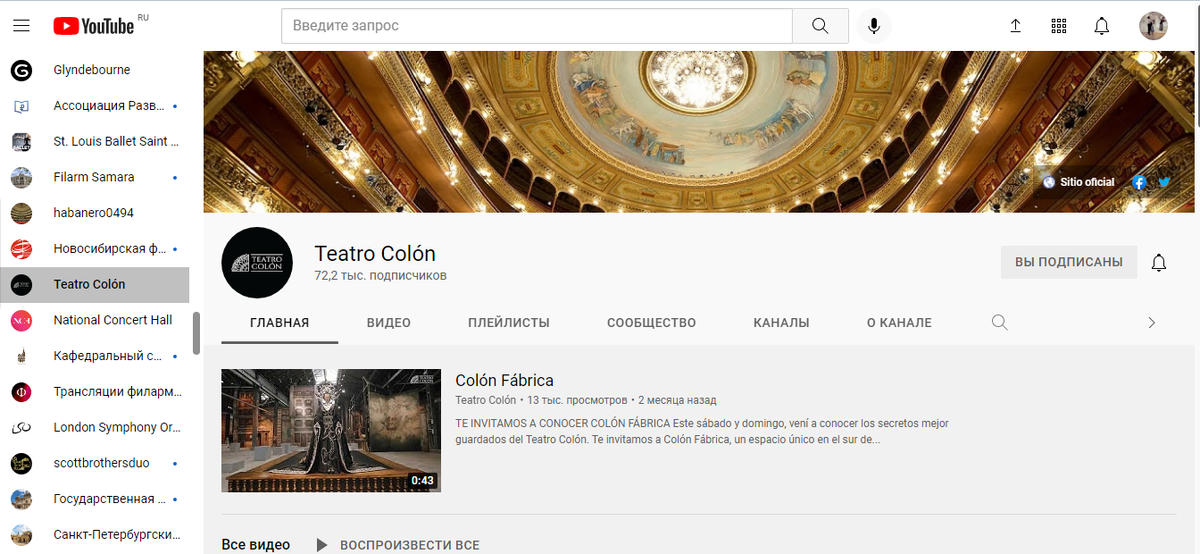This screenshot has width=1200, height=554.
Task: Click the habanero0494 channel avatar
Action: click(21, 213)
